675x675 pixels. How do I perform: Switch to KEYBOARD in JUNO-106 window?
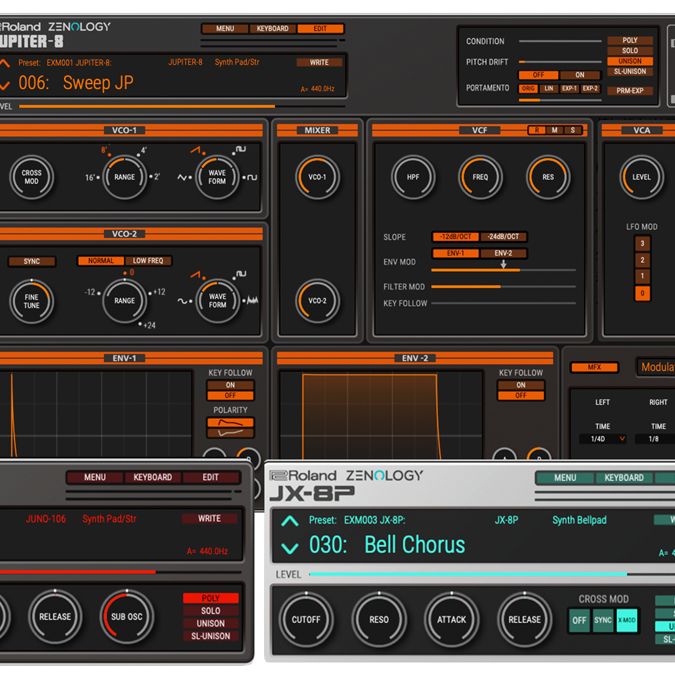click(152, 477)
